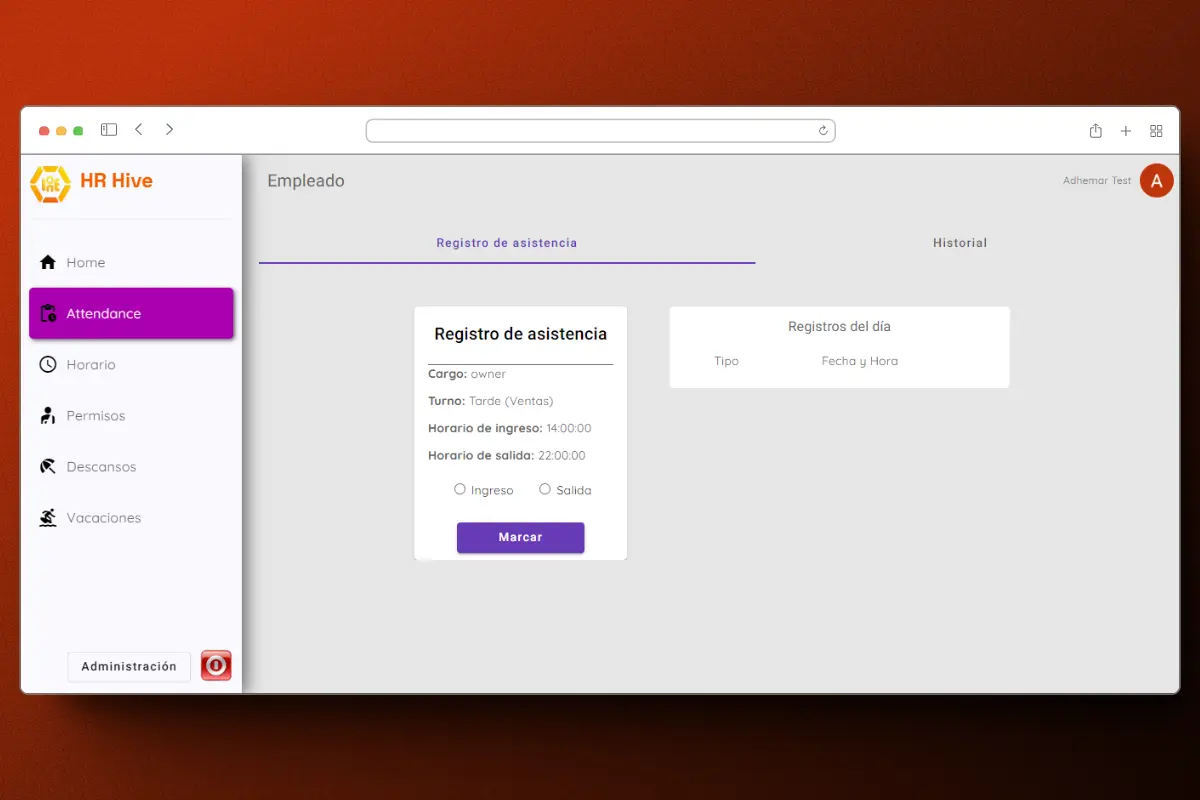Click the user avatar circle "A"
The width and height of the screenshot is (1200, 800).
point(1156,181)
